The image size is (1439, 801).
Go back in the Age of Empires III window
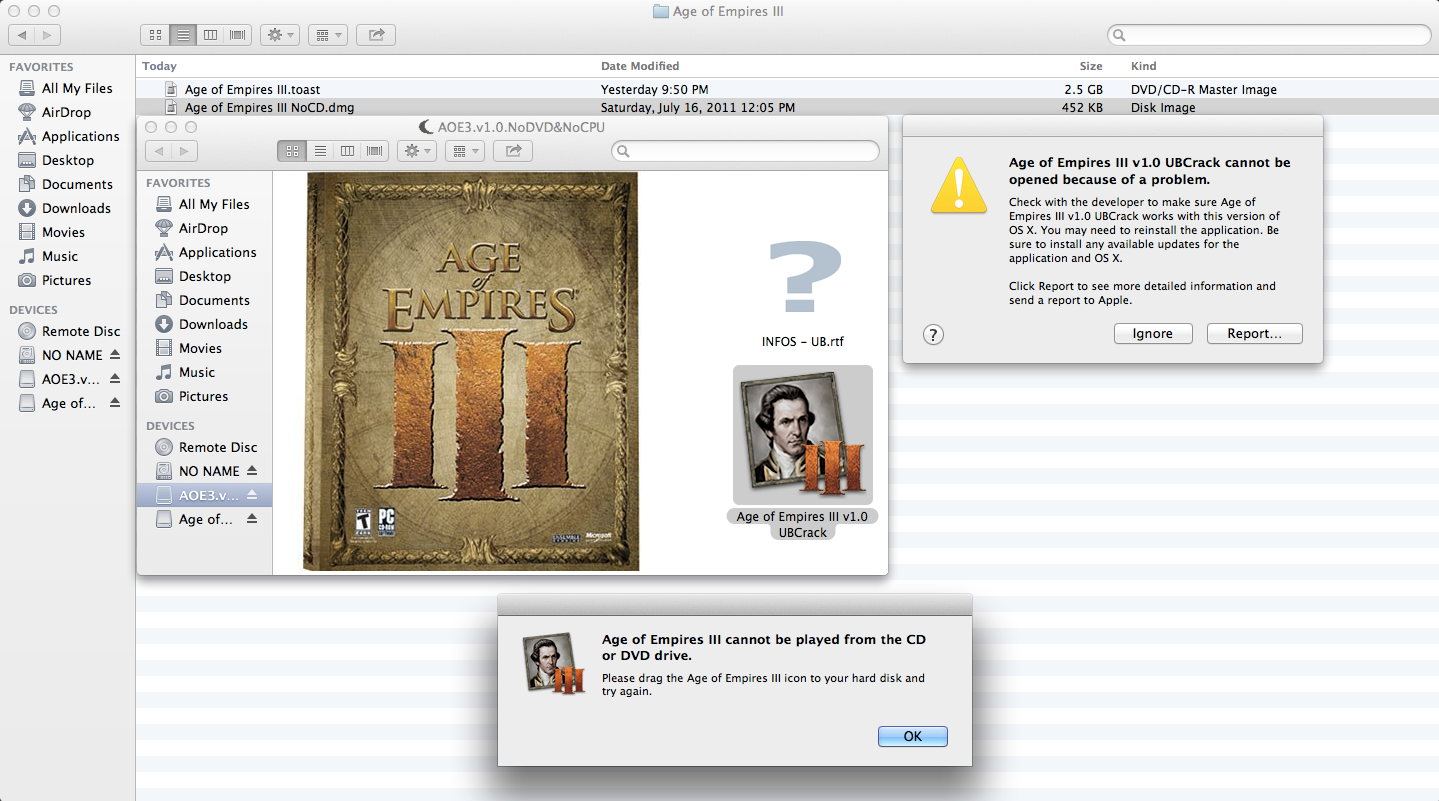coord(22,35)
